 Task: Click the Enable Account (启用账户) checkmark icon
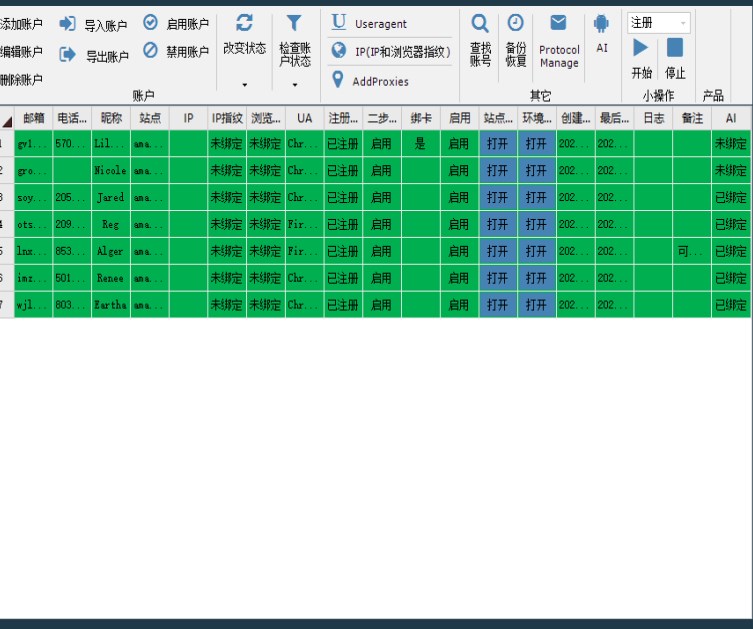tap(150, 23)
